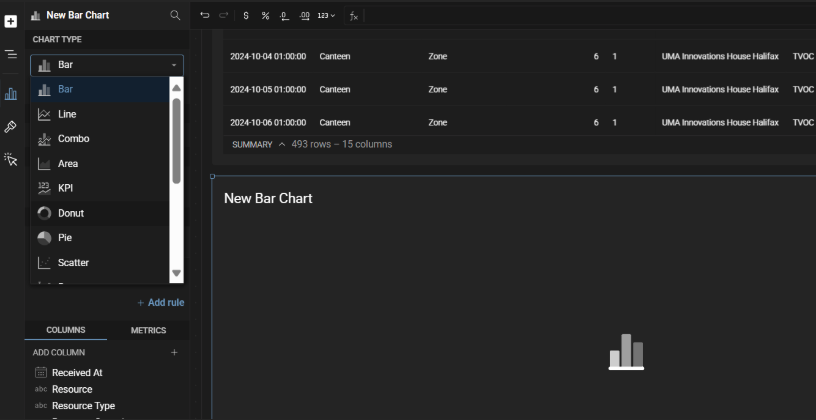Screen dimensions: 816x420
Task: Open the format paintbrush sidebar icon
Action: [10, 126]
